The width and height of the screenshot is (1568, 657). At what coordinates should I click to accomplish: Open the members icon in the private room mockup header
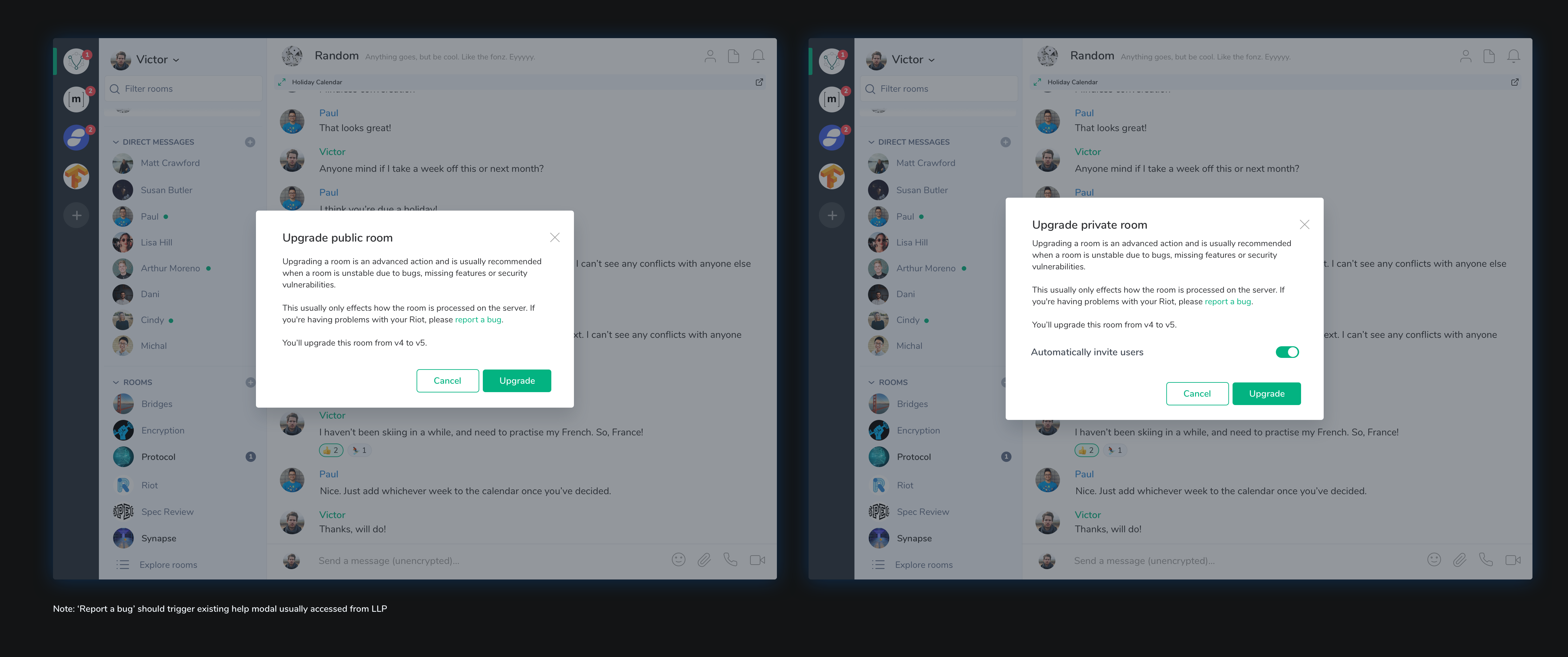(1465, 57)
